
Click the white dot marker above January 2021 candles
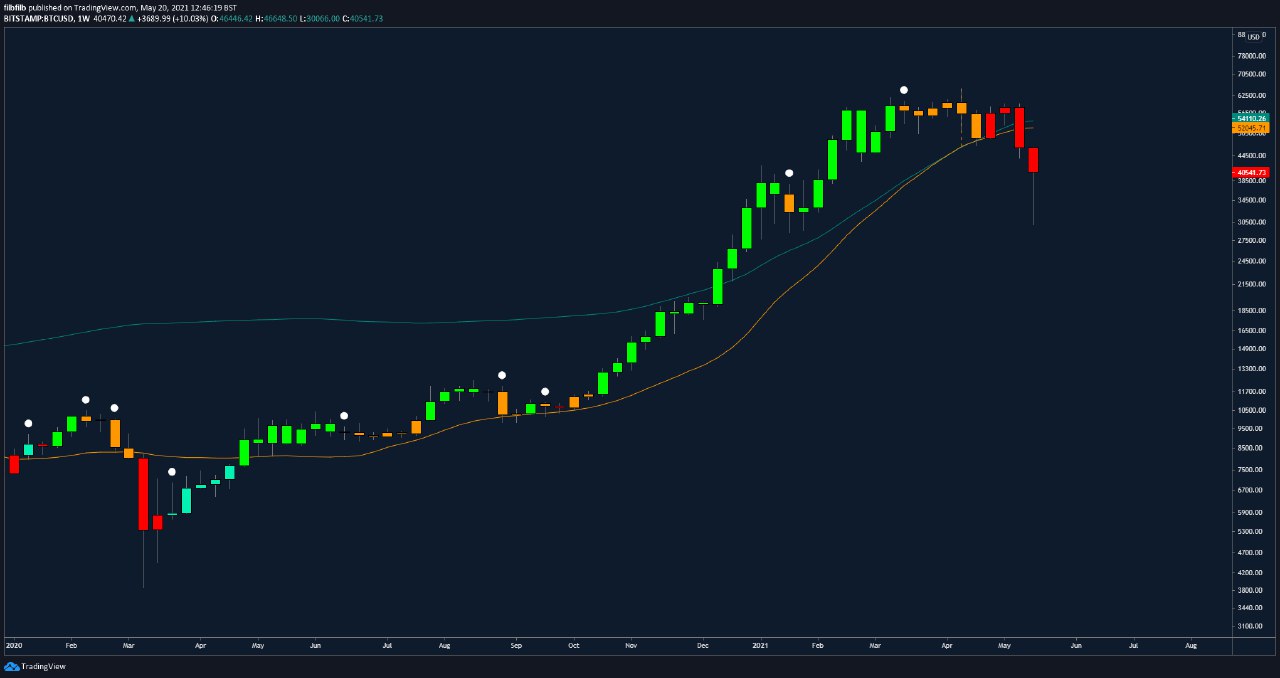click(789, 173)
